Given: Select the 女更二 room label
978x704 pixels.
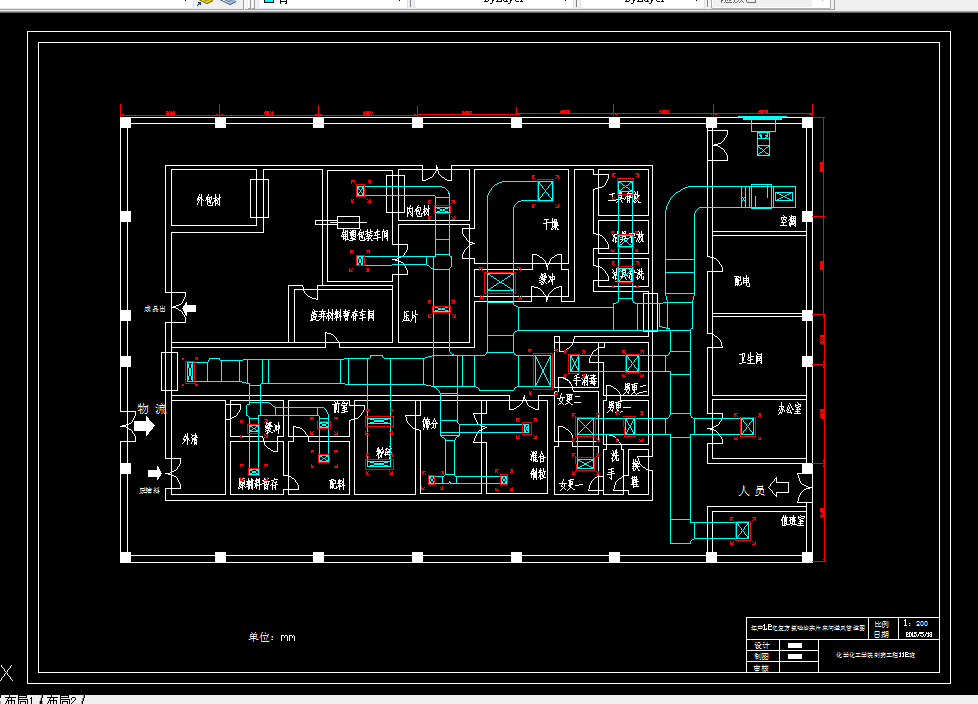Looking at the screenshot, I should tap(569, 399).
